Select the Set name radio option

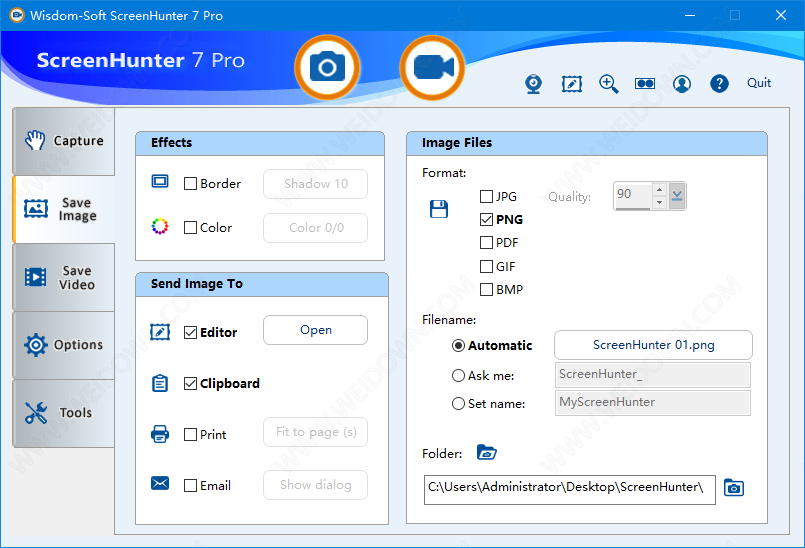458,404
